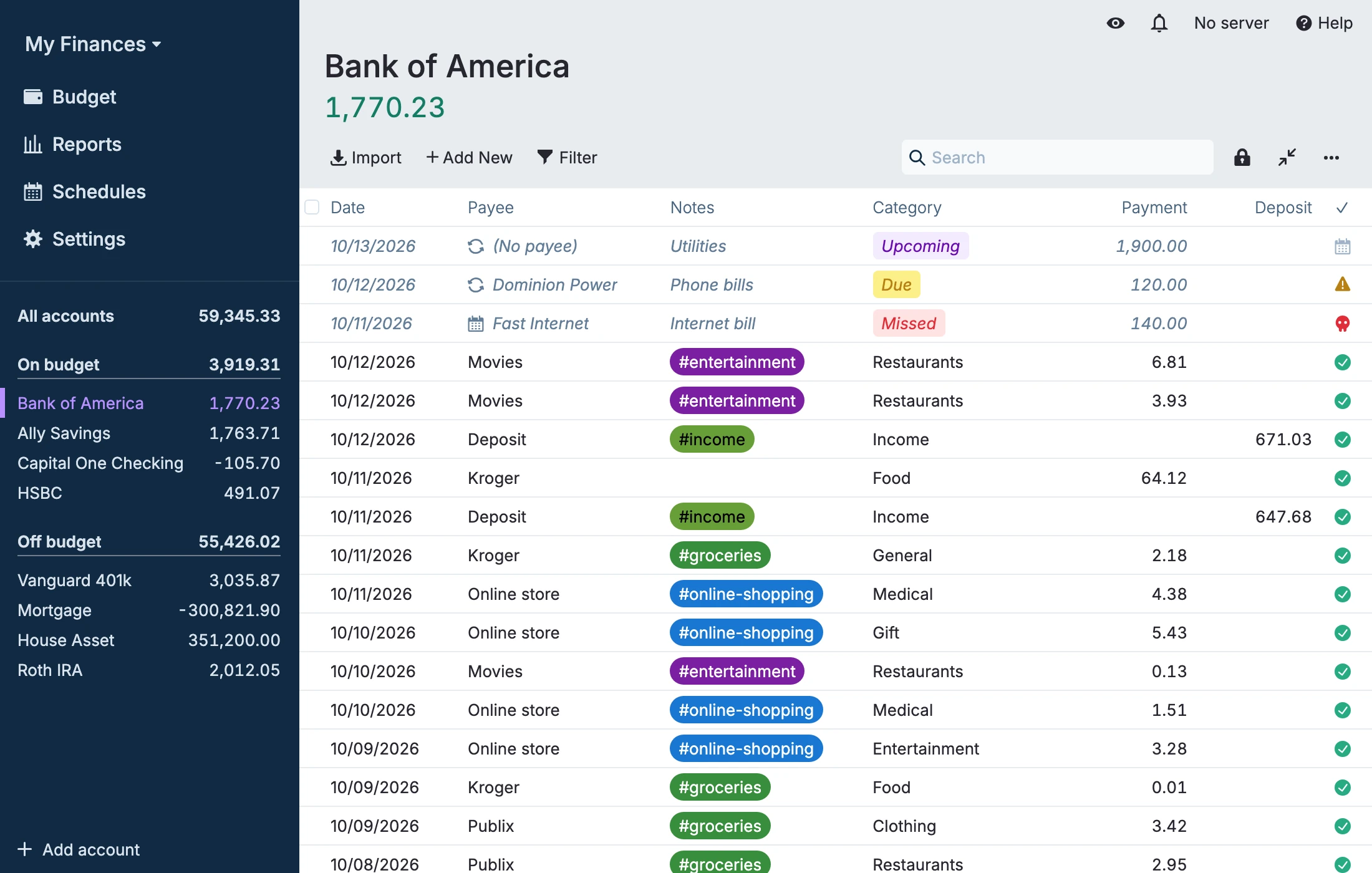Toggle cleared status on the 4.38 Online store row
The image size is (1372, 873).
(x=1342, y=594)
